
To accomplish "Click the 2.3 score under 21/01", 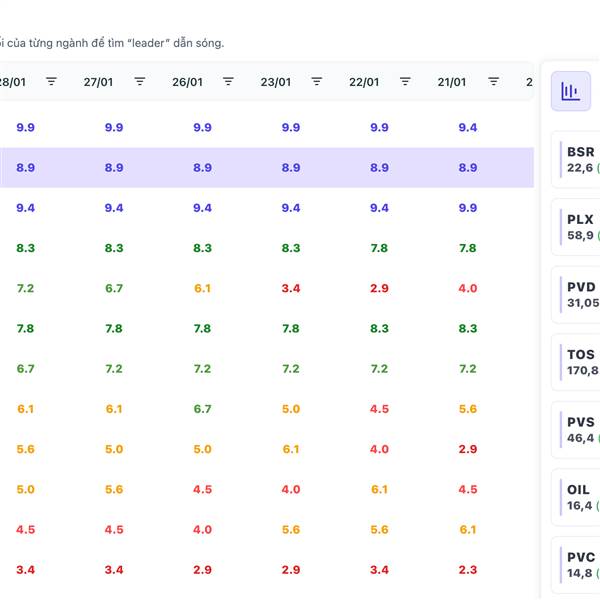I will [x=468, y=570].
